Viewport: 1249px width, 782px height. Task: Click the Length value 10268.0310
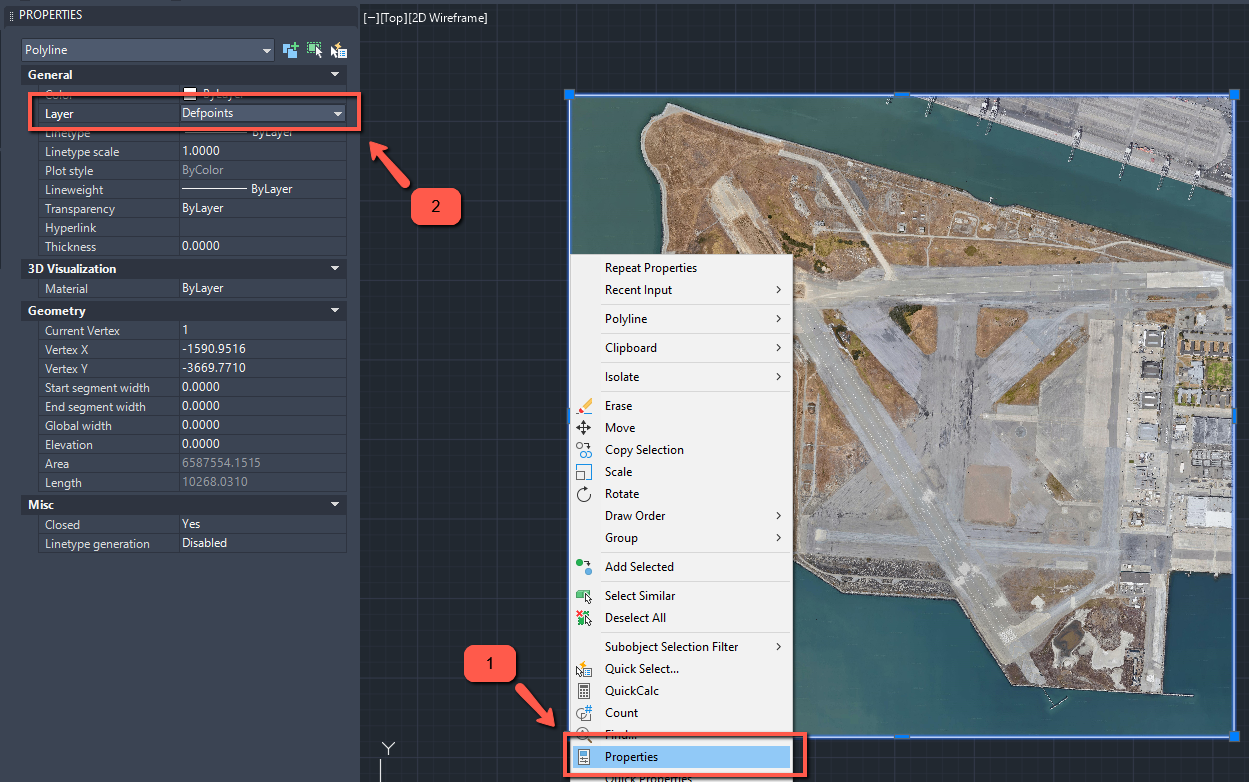point(263,483)
